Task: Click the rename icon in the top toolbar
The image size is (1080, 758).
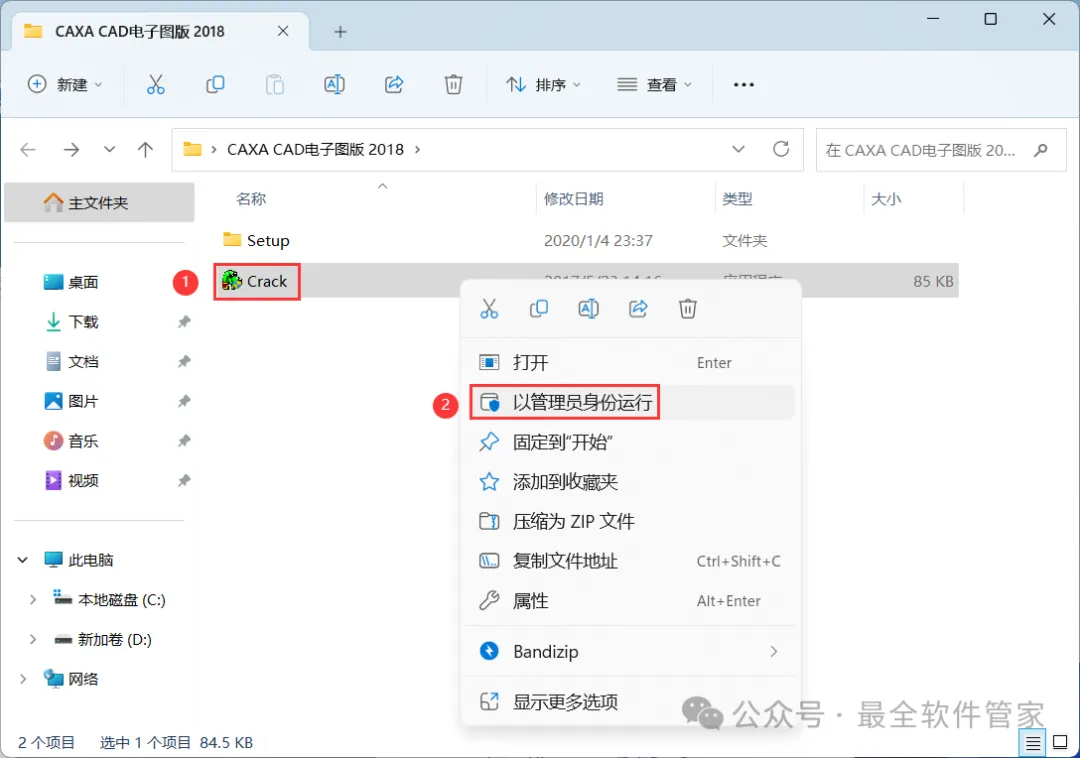Action: click(334, 85)
